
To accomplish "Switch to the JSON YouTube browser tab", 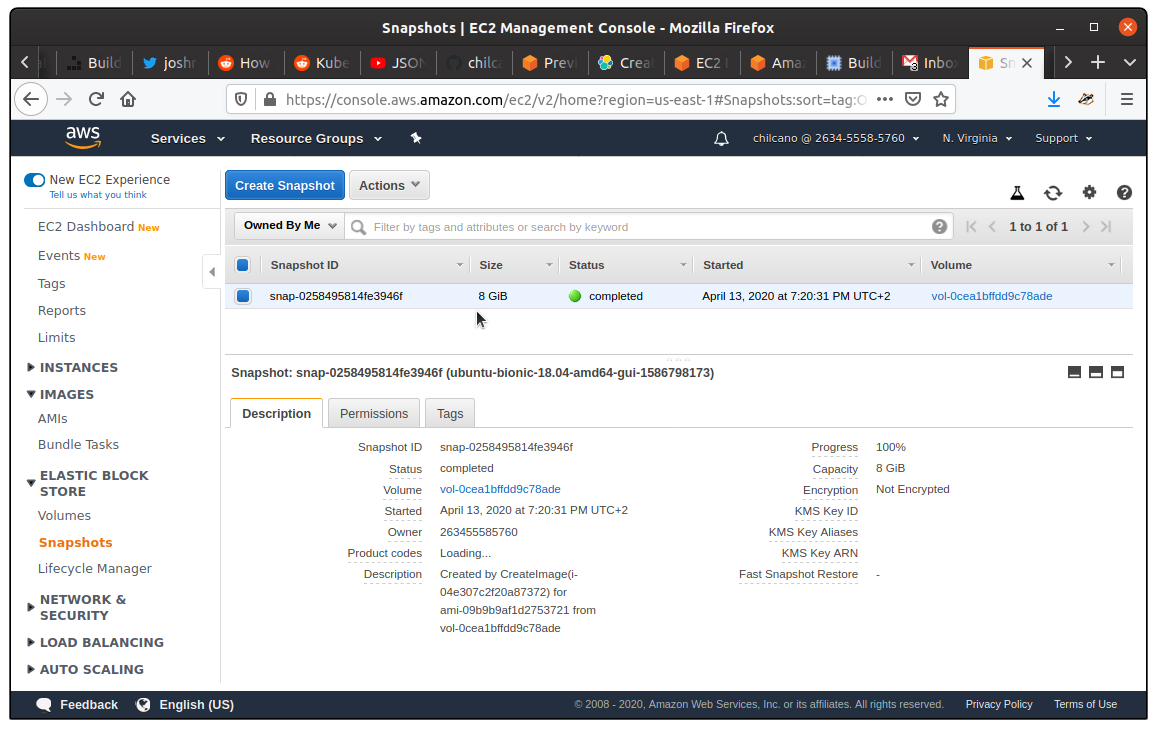I will pos(398,63).
